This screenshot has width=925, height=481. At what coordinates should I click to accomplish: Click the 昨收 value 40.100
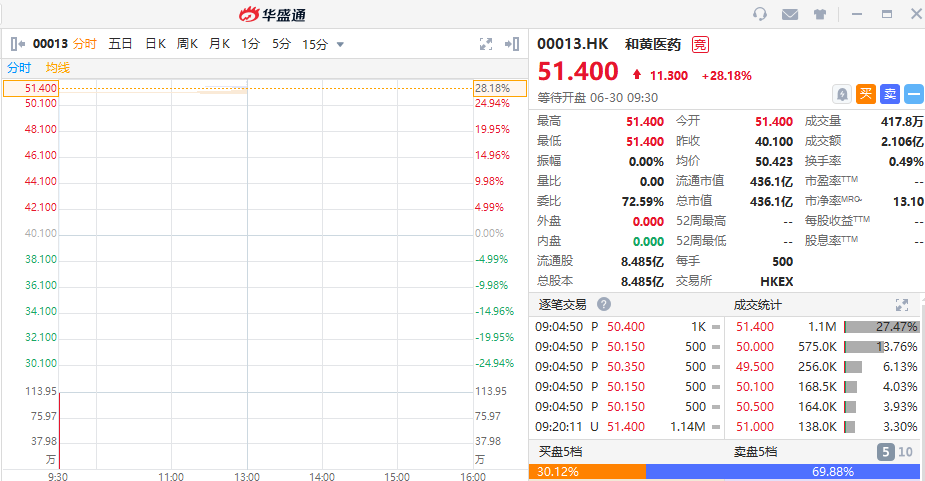point(774,142)
